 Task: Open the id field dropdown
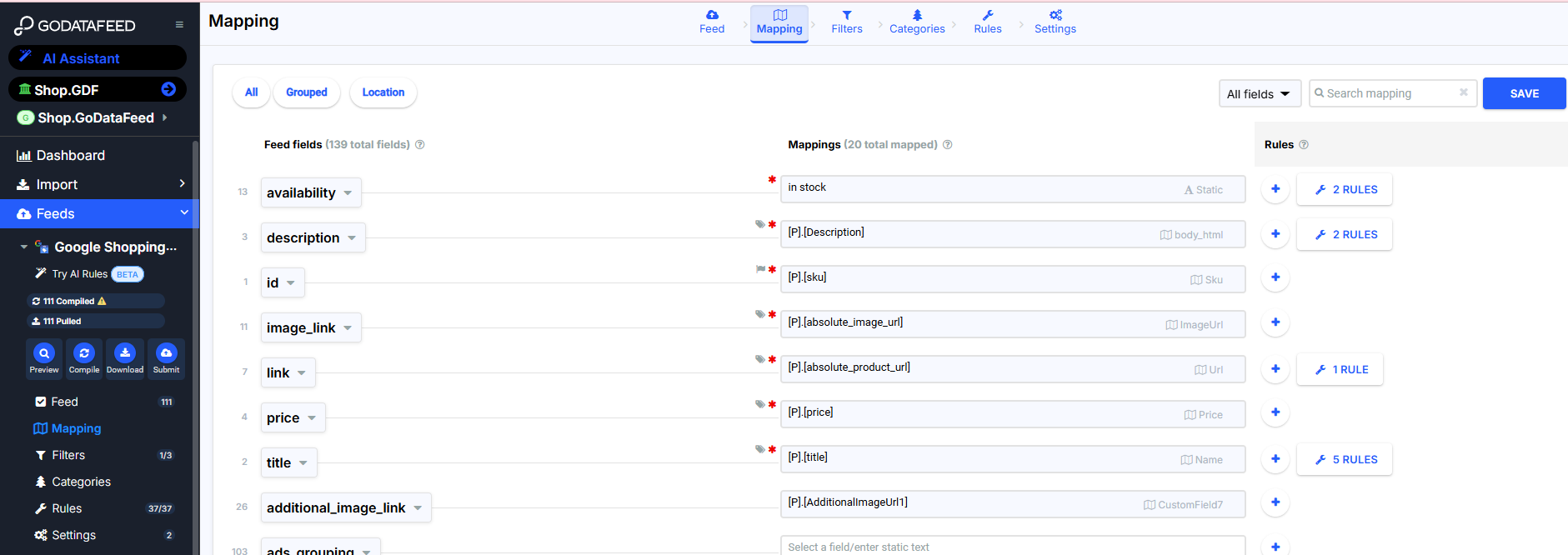pos(283,282)
